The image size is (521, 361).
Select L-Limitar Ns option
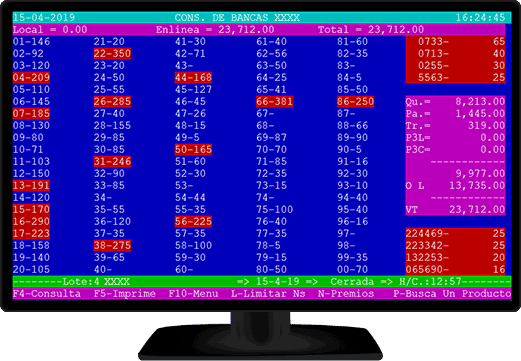pyautogui.click(x=268, y=294)
